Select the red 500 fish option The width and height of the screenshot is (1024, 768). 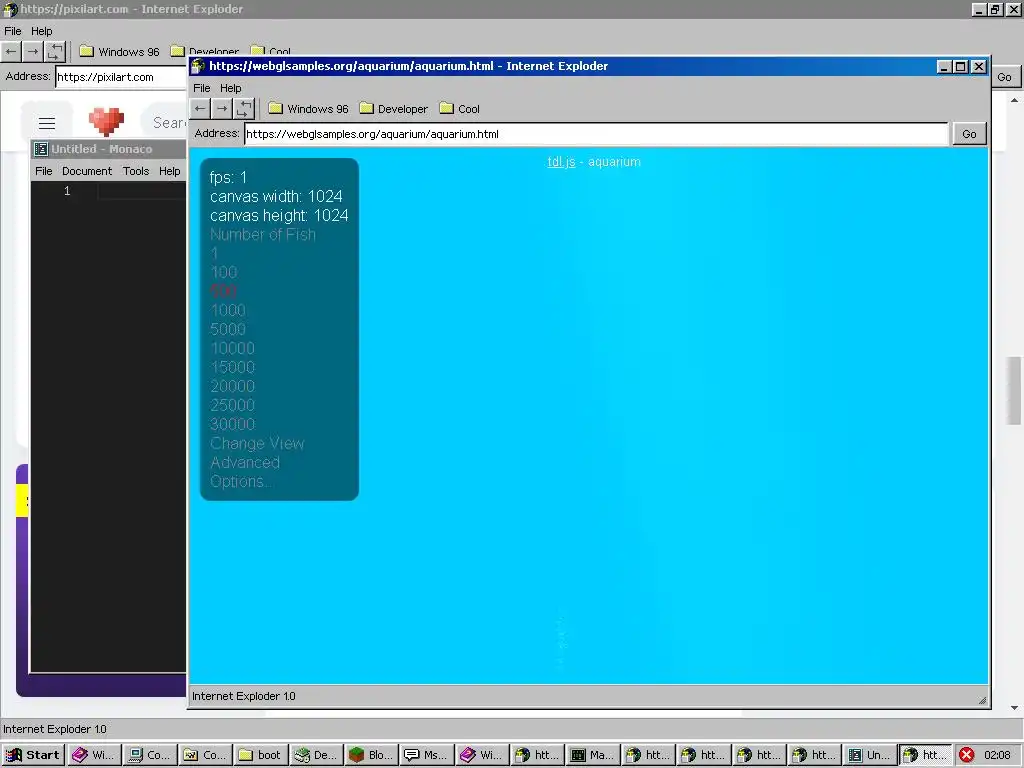[x=223, y=291]
